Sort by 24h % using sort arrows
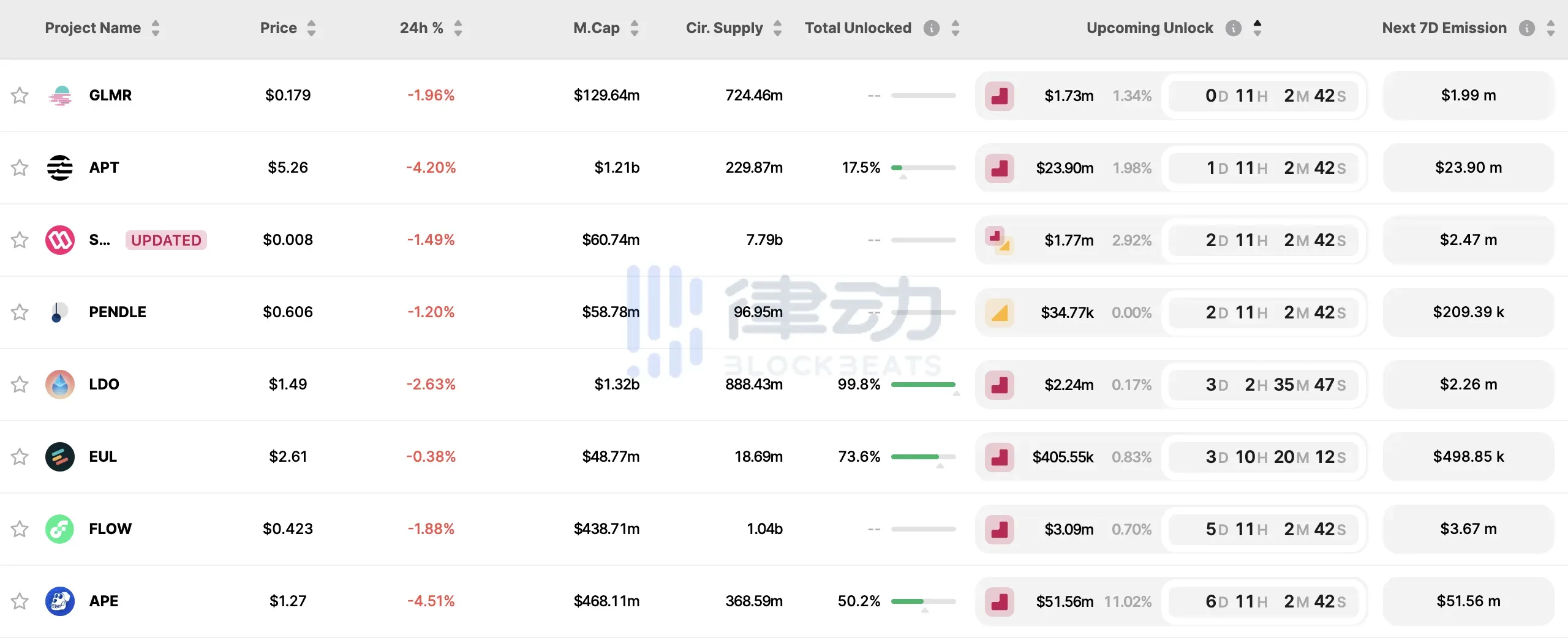1568x643 pixels. pyautogui.click(x=458, y=28)
